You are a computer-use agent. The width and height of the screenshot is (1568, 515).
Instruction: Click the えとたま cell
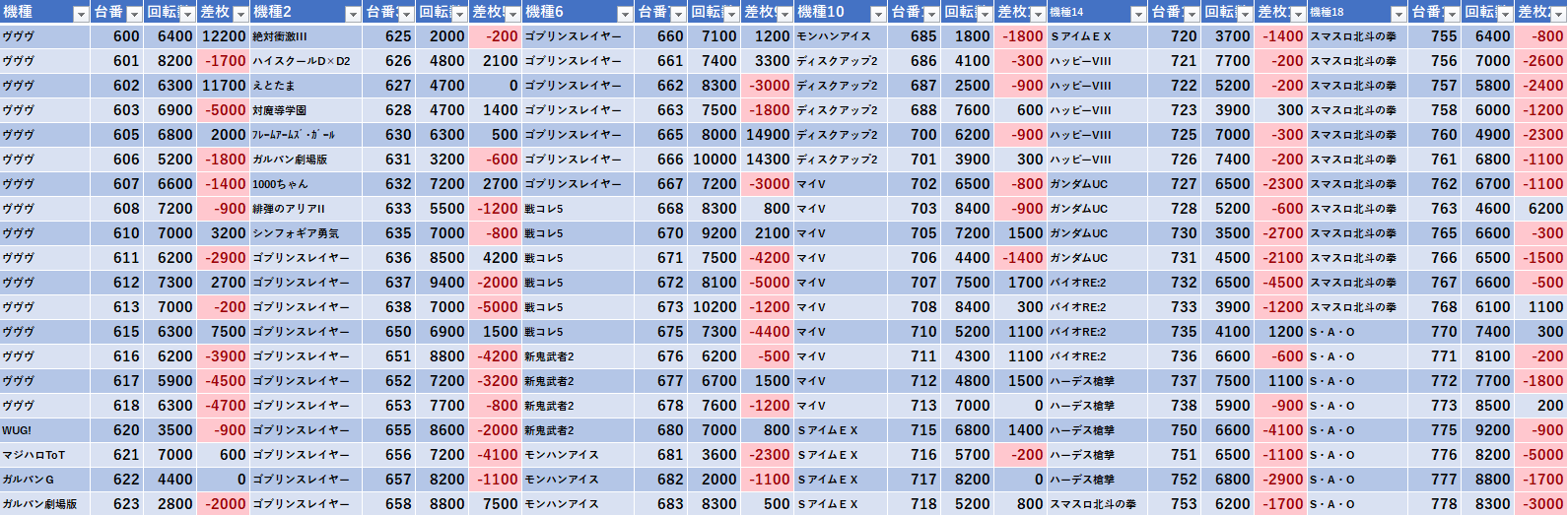[x=307, y=86]
